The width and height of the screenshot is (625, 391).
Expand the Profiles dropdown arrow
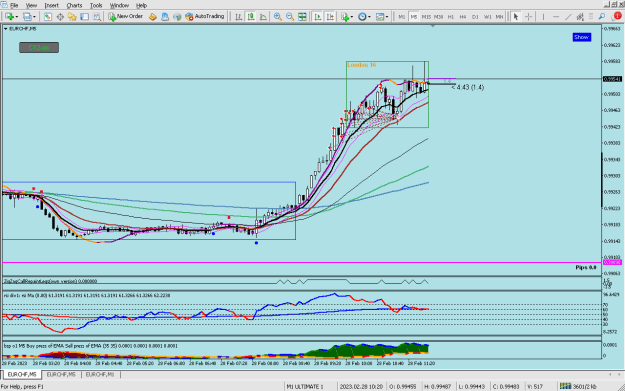point(34,17)
